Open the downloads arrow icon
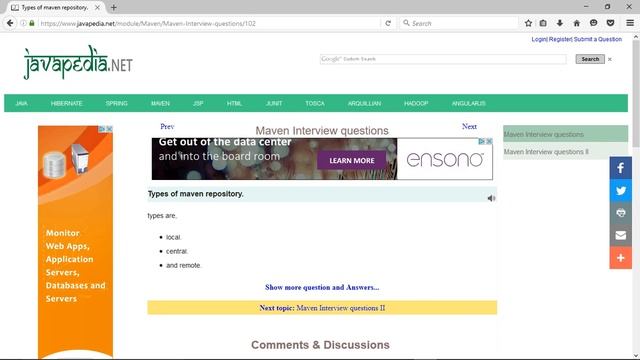640x360 pixels. (560, 23)
